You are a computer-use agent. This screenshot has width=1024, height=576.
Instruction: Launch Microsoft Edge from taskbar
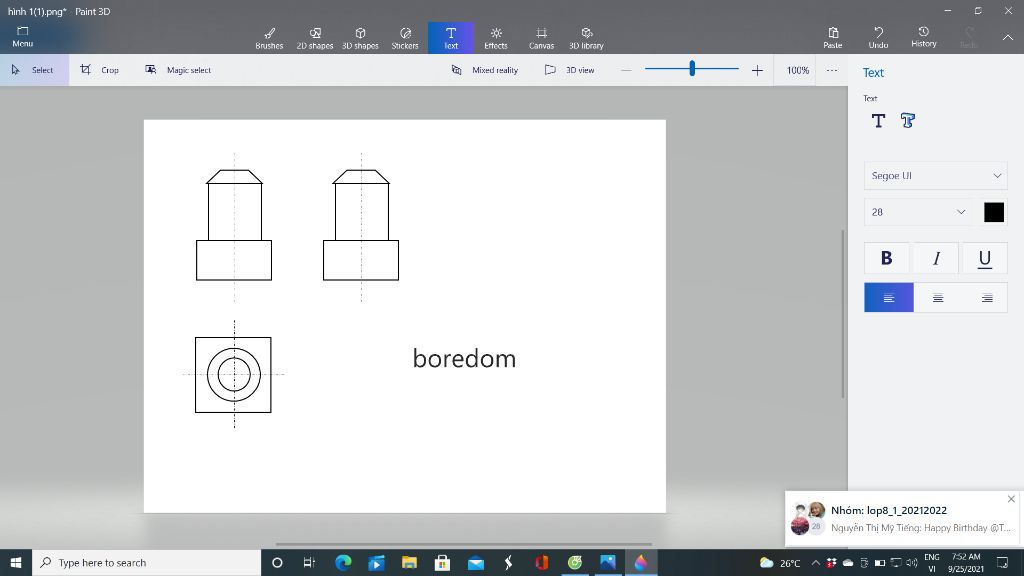[343, 562]
